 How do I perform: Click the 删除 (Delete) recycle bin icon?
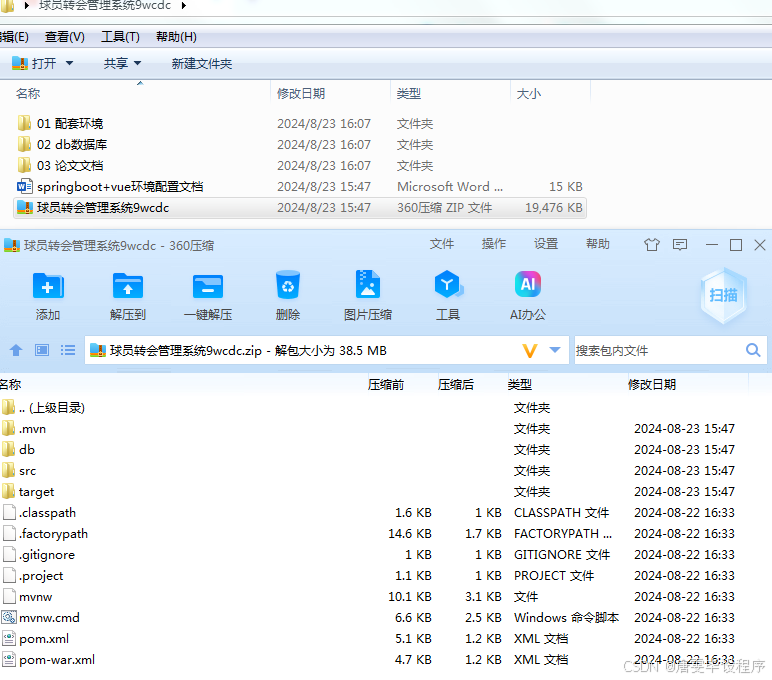click(x=288, y=285)
